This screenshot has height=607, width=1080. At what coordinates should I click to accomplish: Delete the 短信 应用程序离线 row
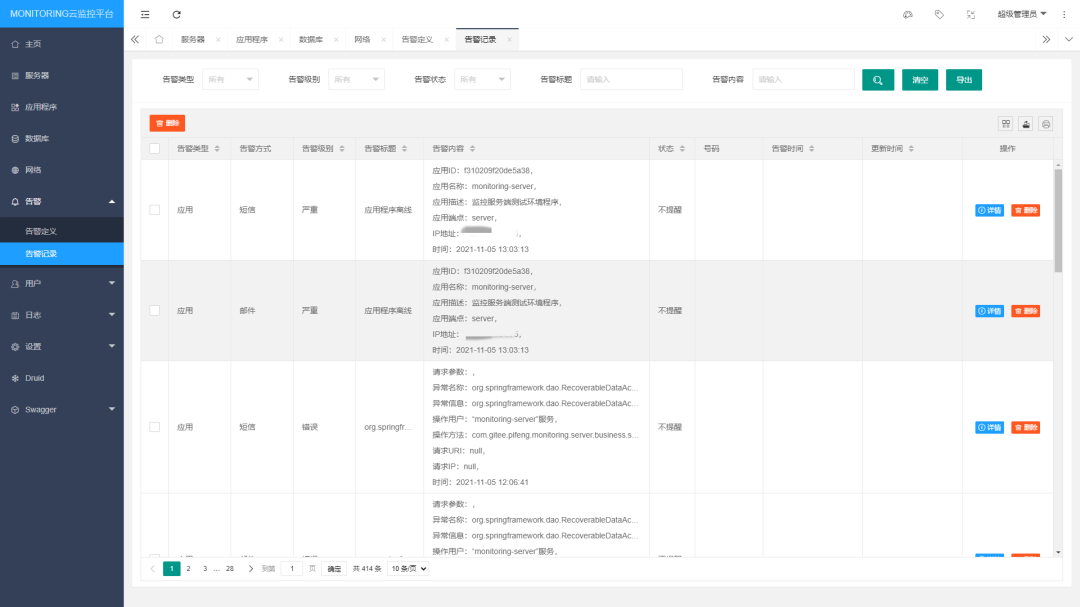pyautogui.click(x=1026, y=210)
